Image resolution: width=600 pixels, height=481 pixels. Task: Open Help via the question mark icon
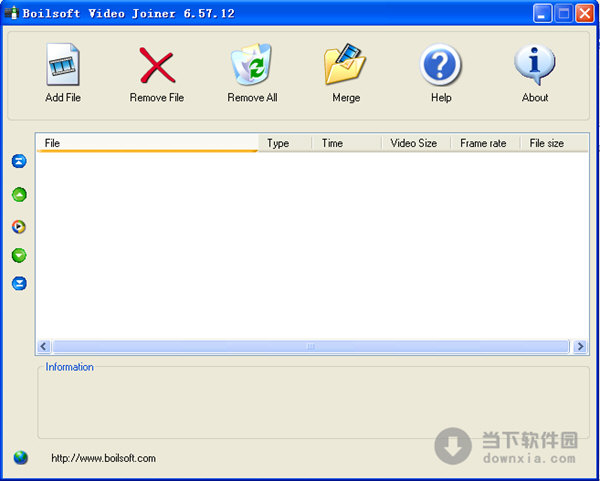pos(440,64)
